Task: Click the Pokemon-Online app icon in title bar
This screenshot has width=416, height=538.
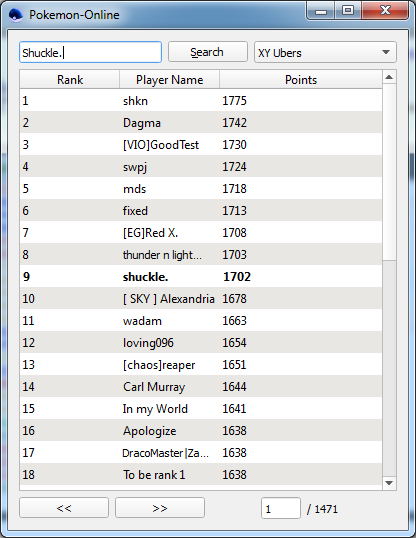Action: 15,15
